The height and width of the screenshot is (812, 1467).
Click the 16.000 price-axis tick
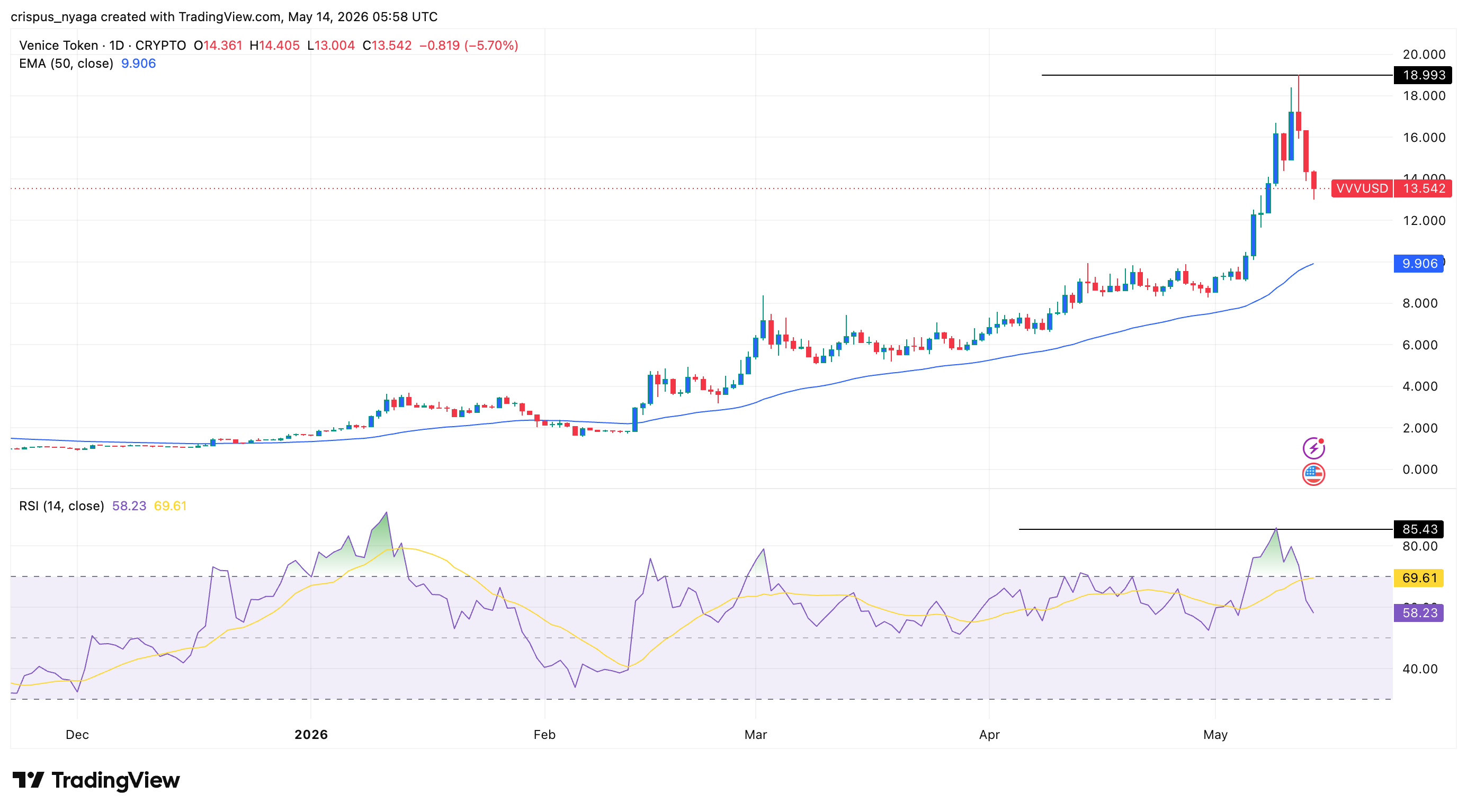tap(1423, 137)
